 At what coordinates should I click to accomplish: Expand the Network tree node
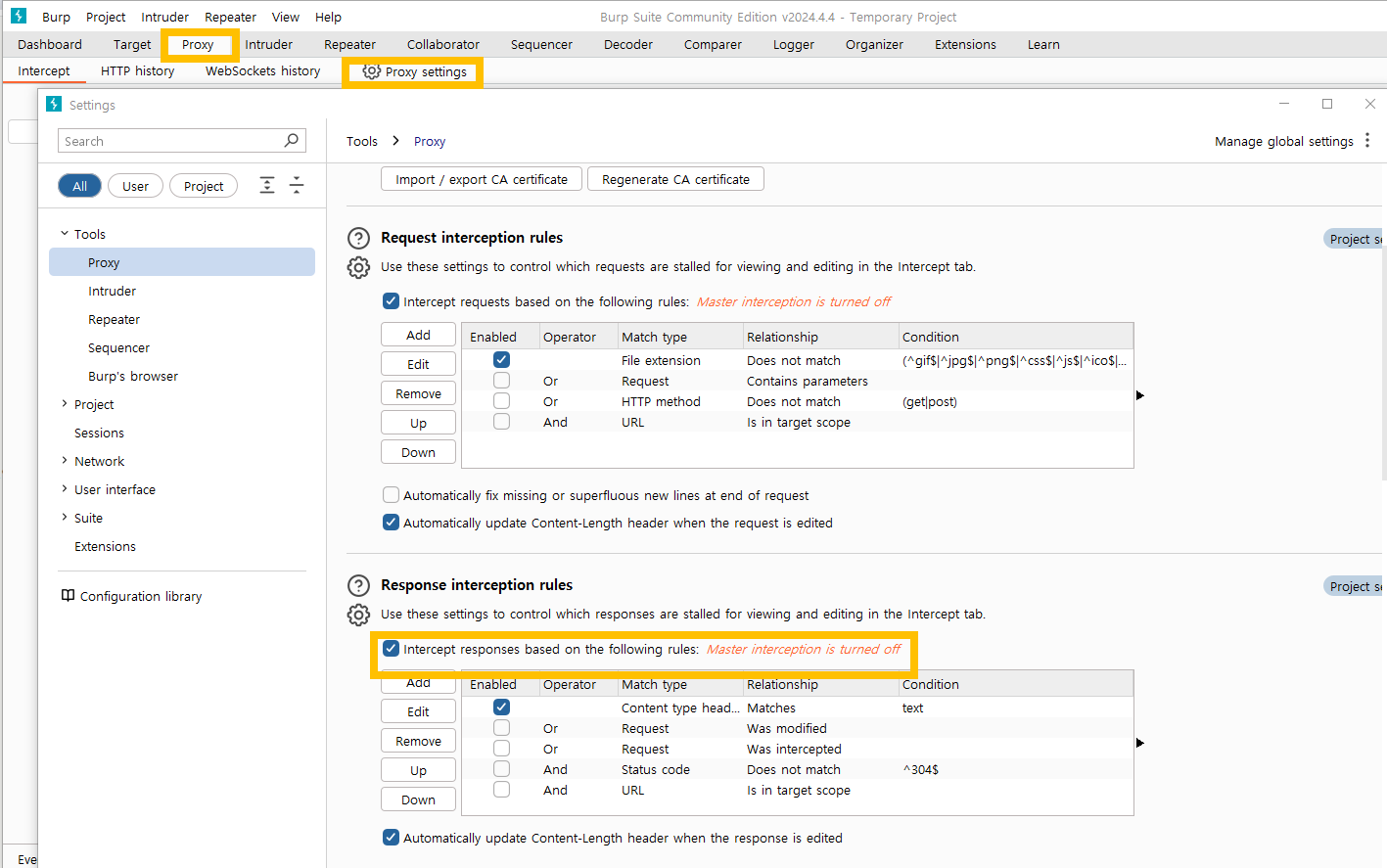pos(65,461)
